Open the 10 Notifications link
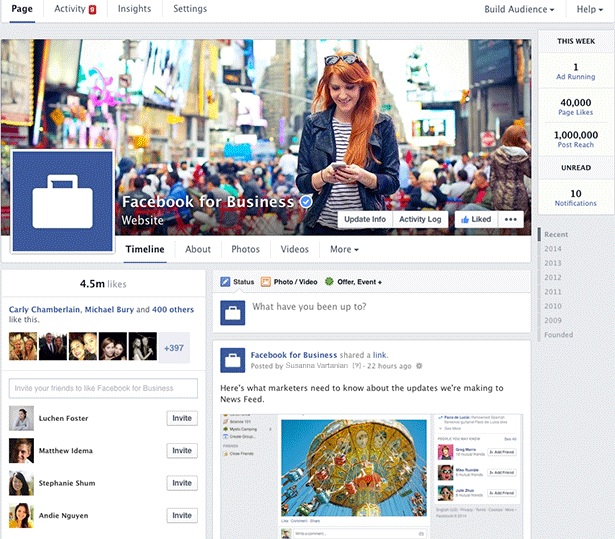Image resolution: width=615 pixels, height=539 pixels. (576, 203)
